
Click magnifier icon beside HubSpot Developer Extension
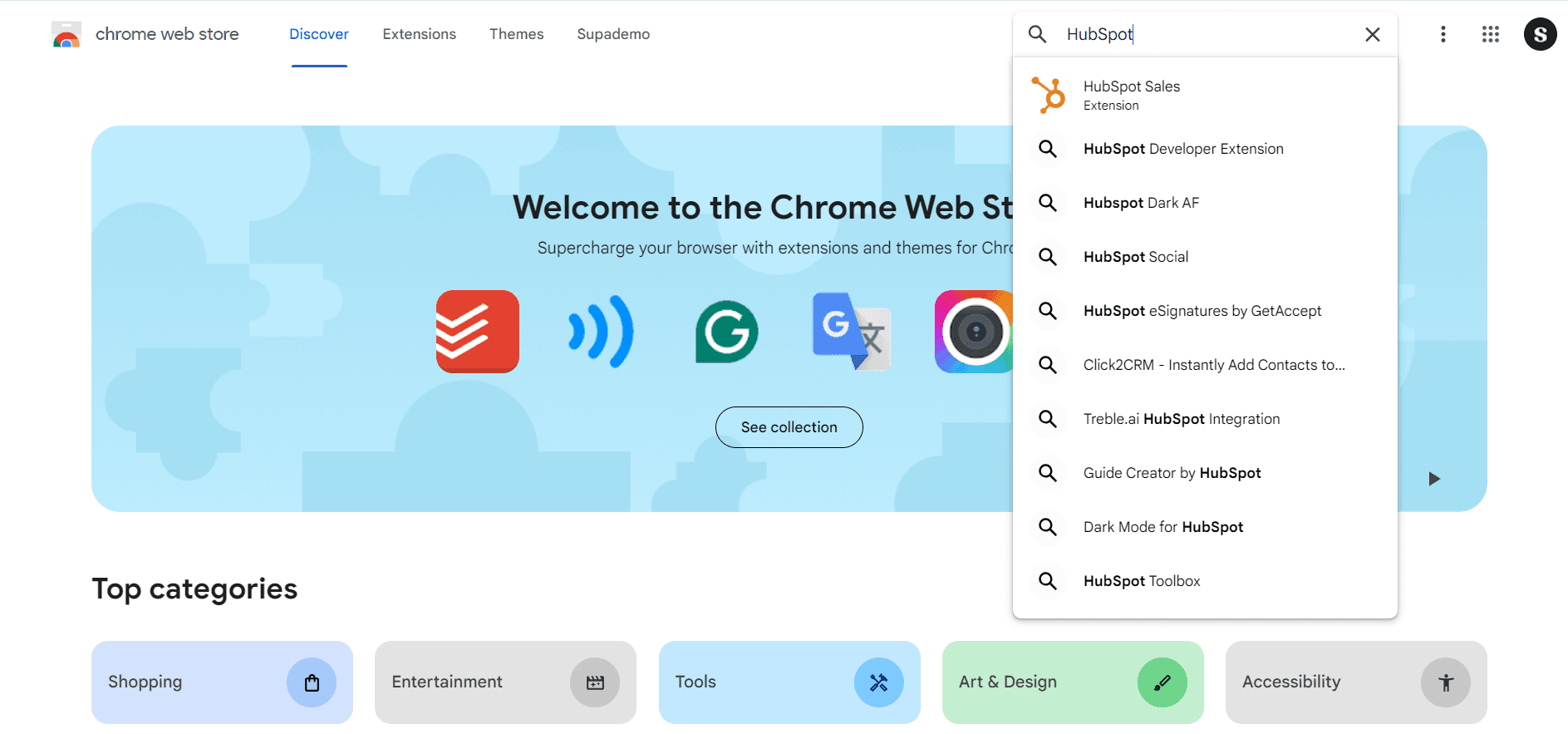tap(1048, 149)
